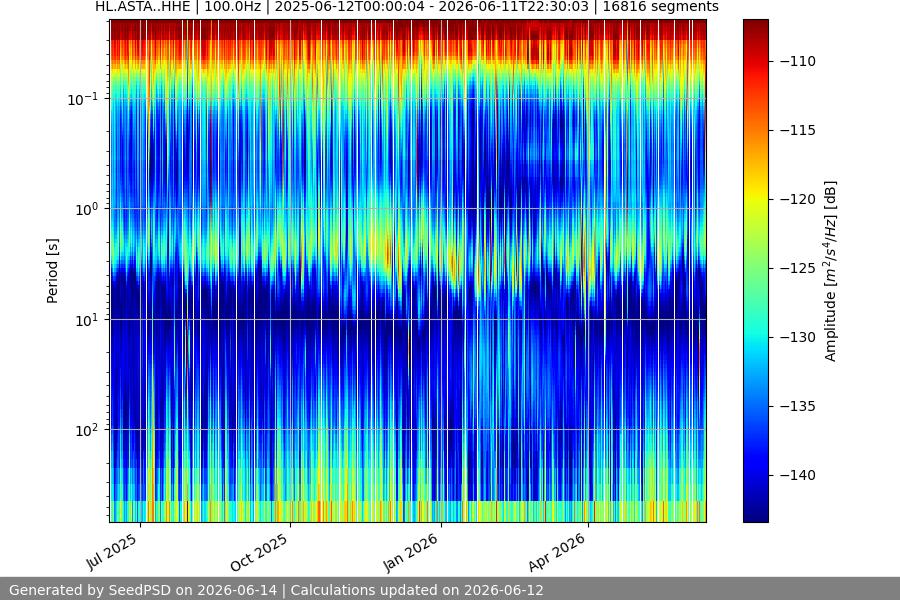Viewport: 900px width, 600px height.
Task: Click the 10¹ period axis tick label
Action: 86,320
